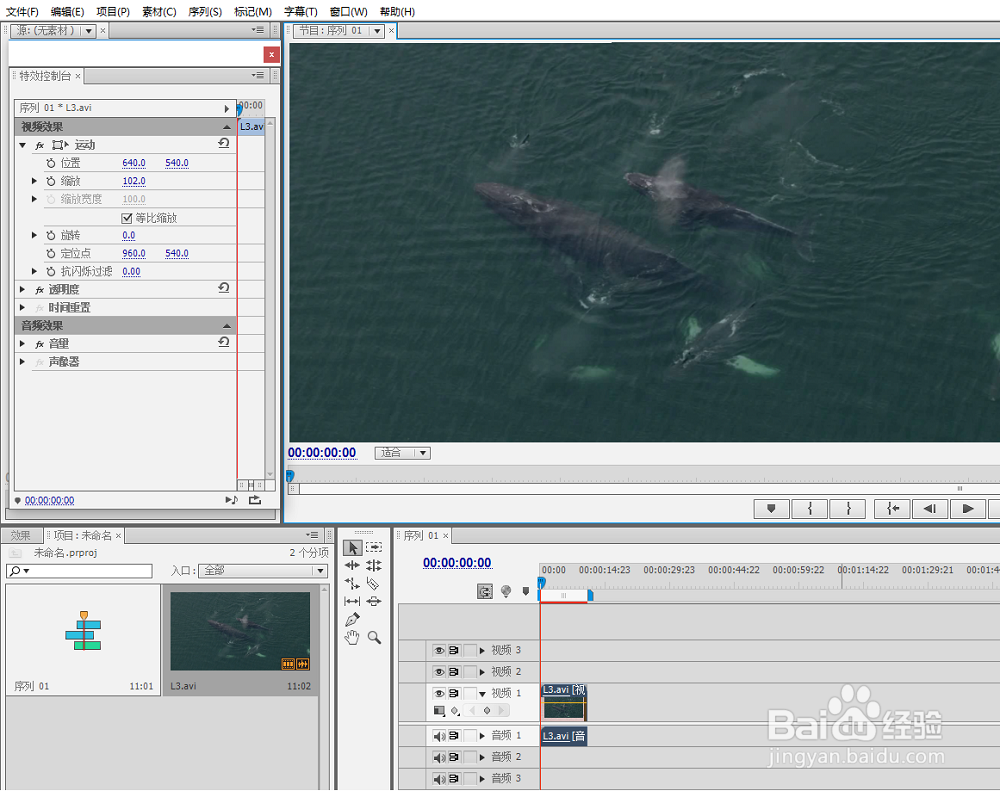Expand the 声像器 effect
Image resolution: width=1000 pixels, height=791 pixels.
(x=22, y=362)
